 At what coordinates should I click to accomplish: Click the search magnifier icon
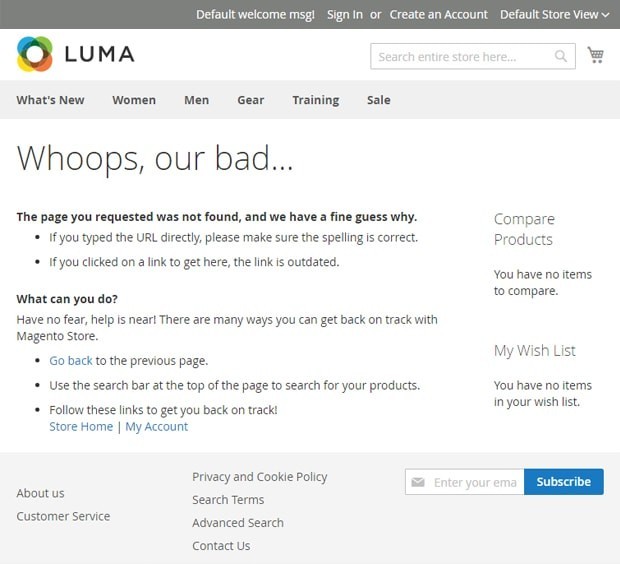point(561,57)
